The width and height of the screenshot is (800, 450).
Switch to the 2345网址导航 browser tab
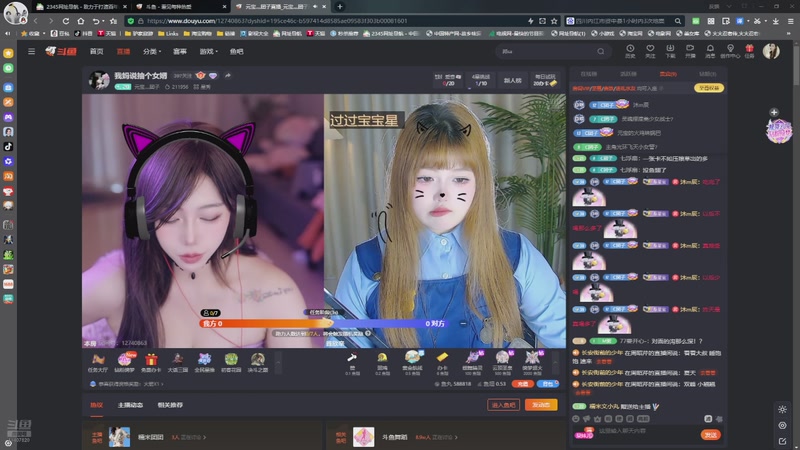pyautogui.click(x=81, y=7)
